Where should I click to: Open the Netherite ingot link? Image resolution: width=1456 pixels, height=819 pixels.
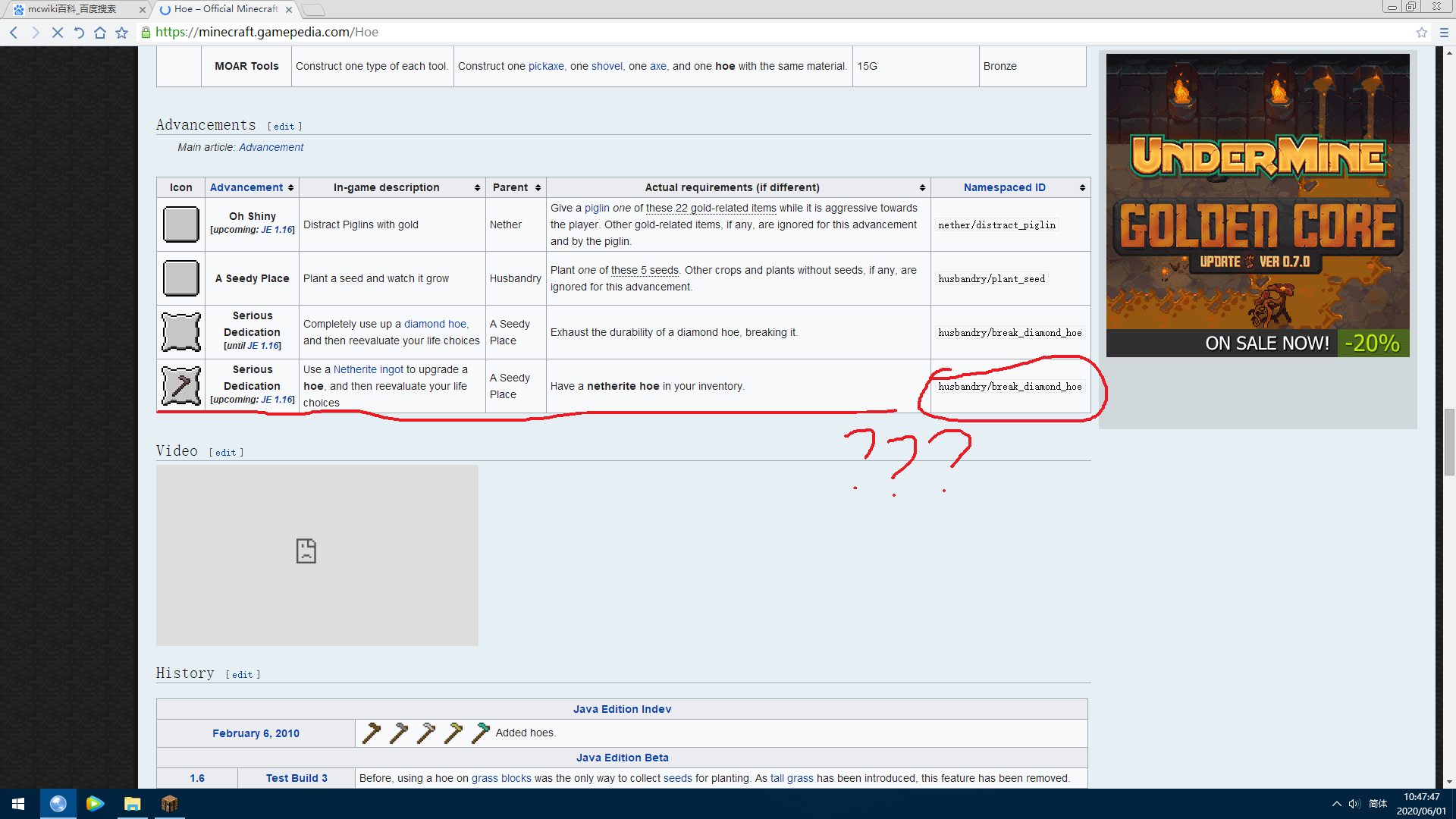click(x=369, y=369)
